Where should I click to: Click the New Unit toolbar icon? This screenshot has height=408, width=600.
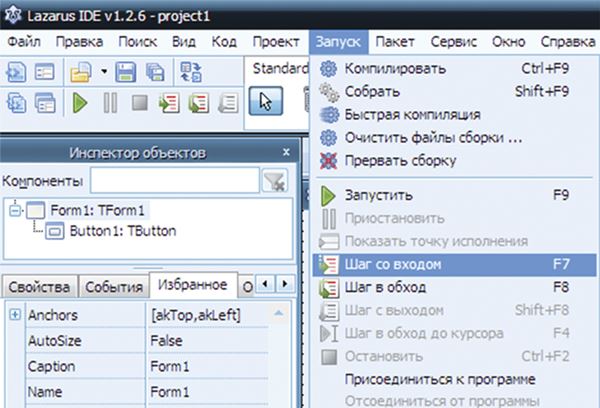point(16,72)
